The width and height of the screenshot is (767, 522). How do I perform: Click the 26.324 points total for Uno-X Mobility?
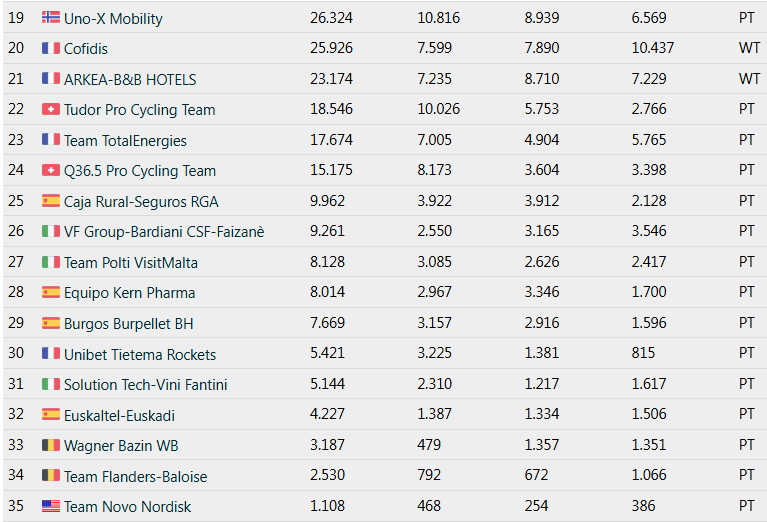331,18
